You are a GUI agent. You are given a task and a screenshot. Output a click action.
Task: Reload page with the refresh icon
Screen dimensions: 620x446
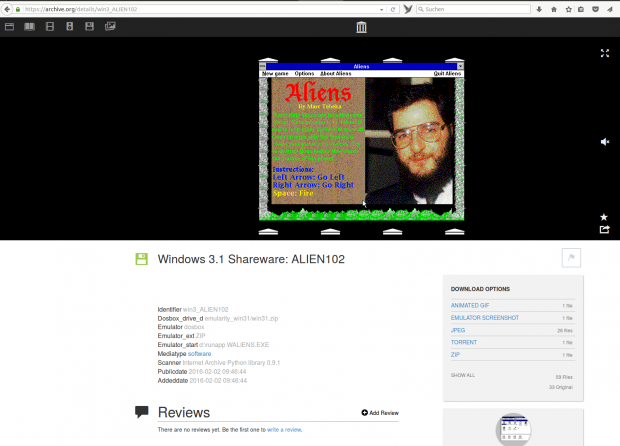(x=393, y=9)
